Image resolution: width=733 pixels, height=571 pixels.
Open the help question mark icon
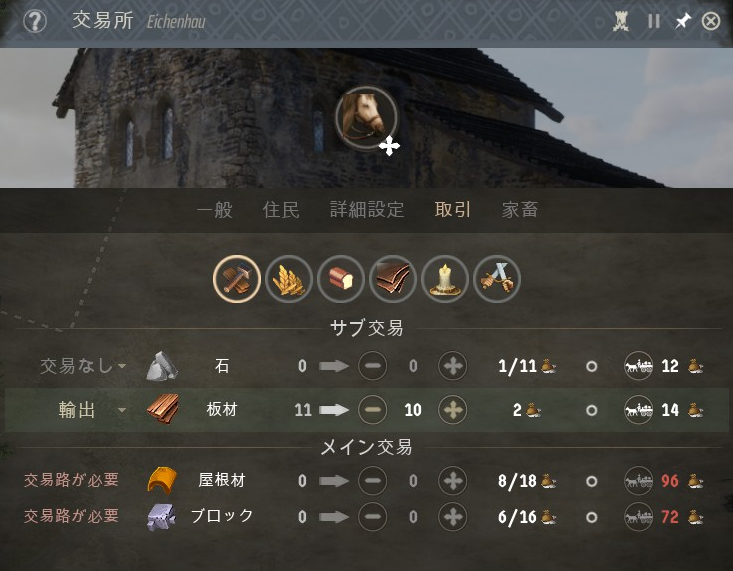click(35, 22)
